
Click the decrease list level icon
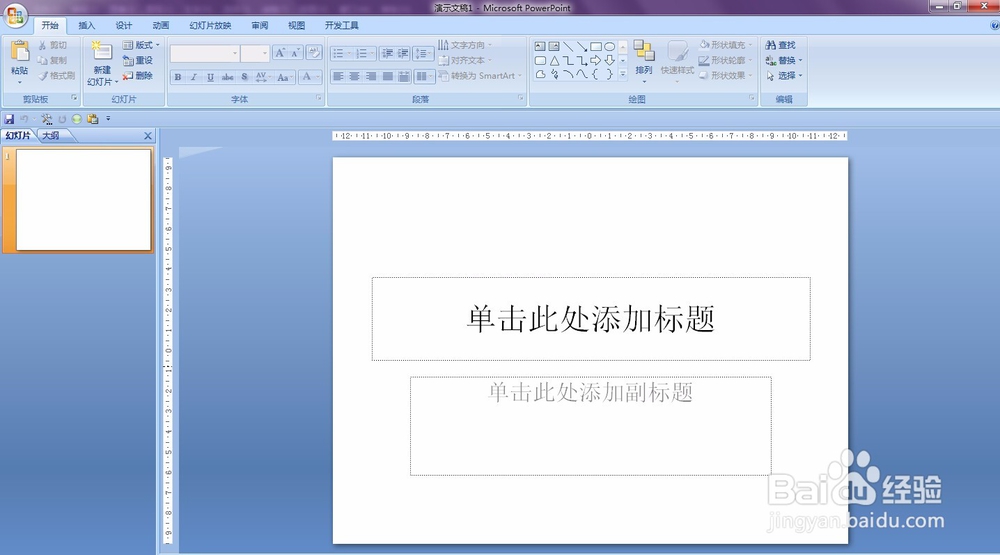387,54
